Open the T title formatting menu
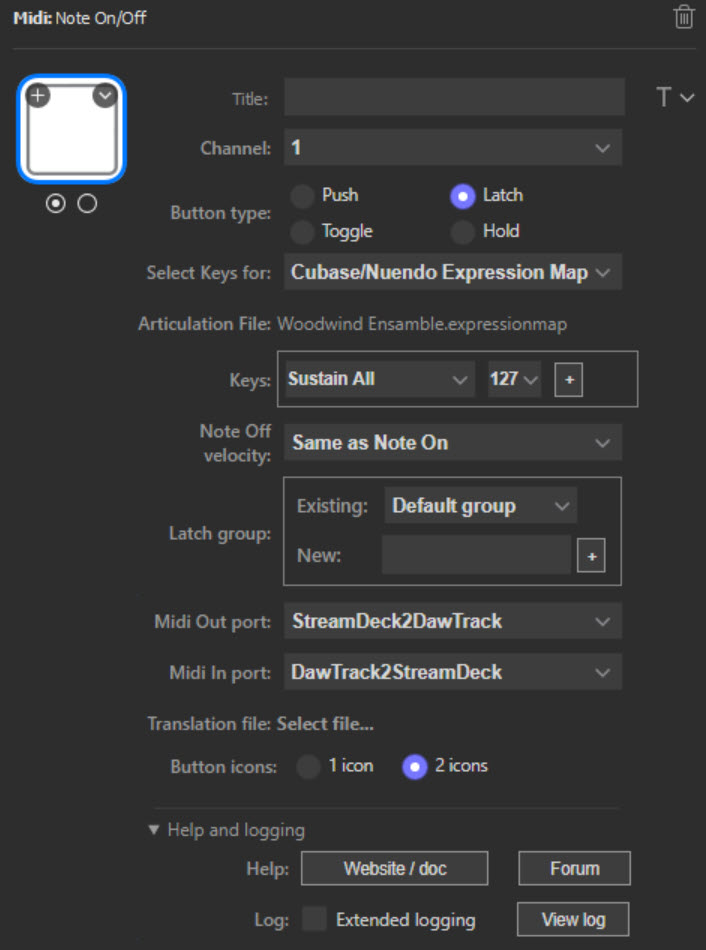The width and height of the screenshot is (706, 950). pyautogui.click(x=673, y=98)
